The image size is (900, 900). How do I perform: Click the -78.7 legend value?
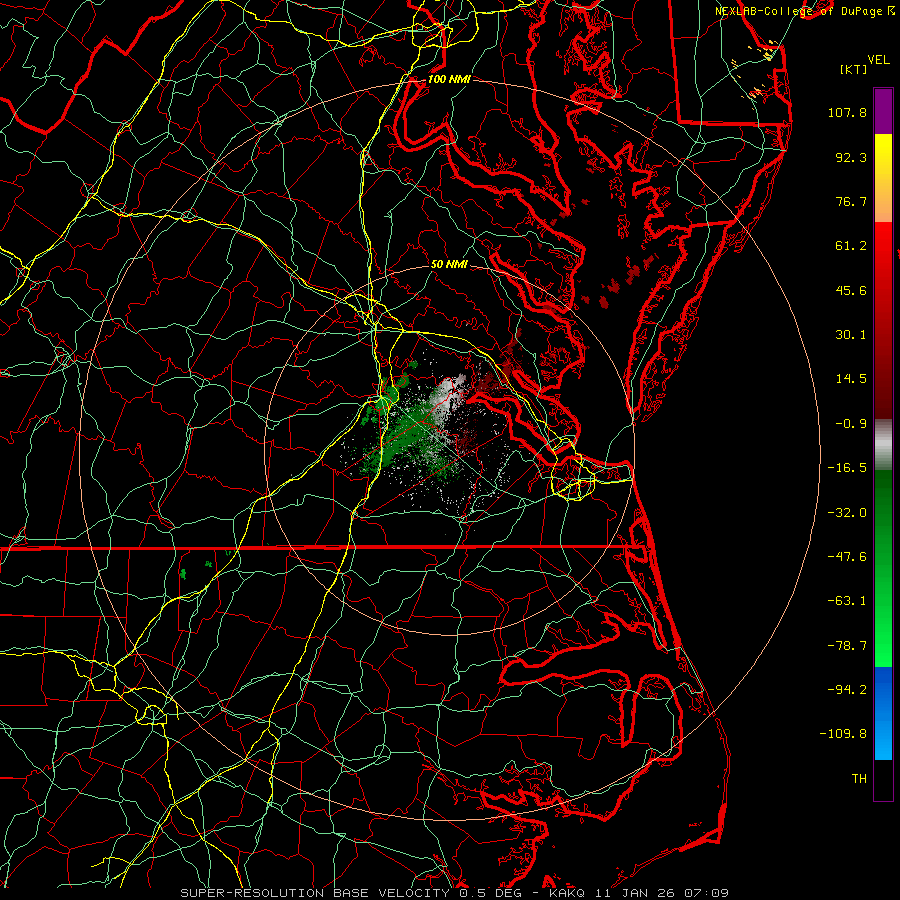(x=847, y=646)
